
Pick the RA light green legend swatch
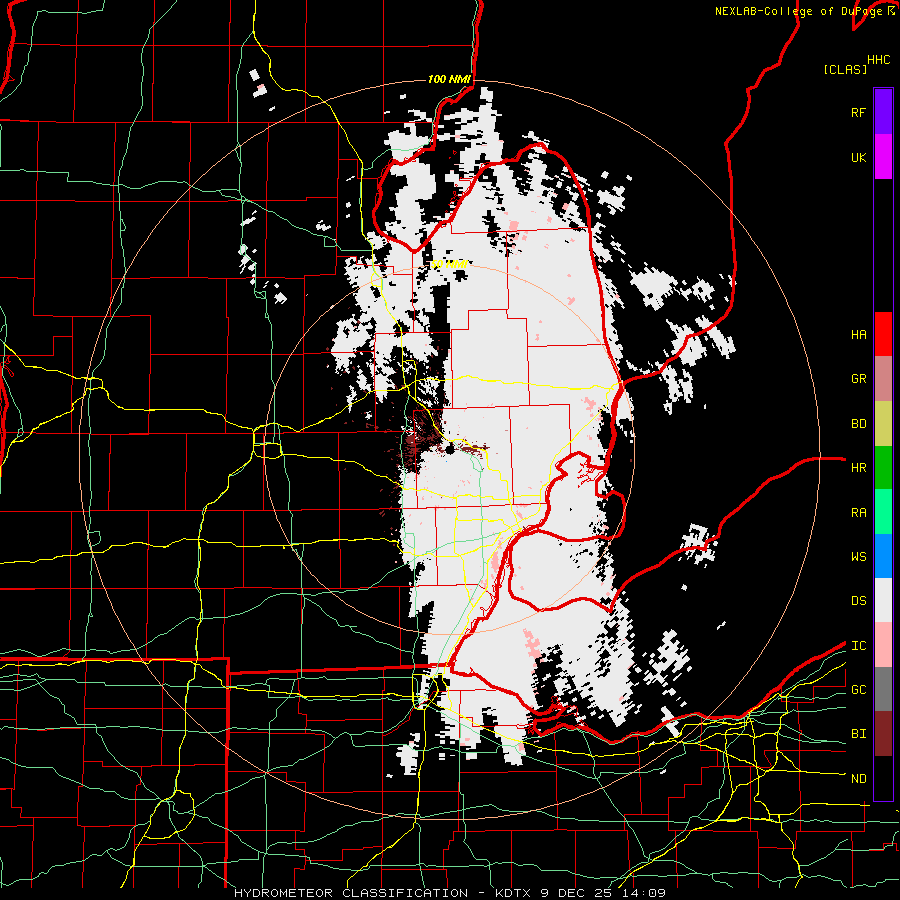coord(883,512)
